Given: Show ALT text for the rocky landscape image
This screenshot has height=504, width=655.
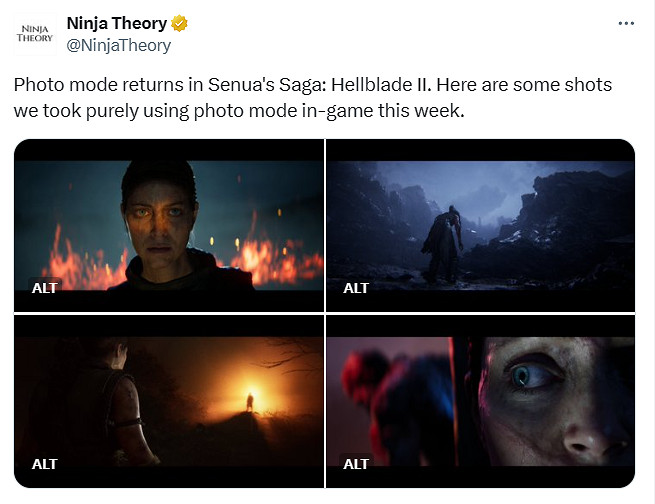Looking at the screenshot, I should coord(356,288).
